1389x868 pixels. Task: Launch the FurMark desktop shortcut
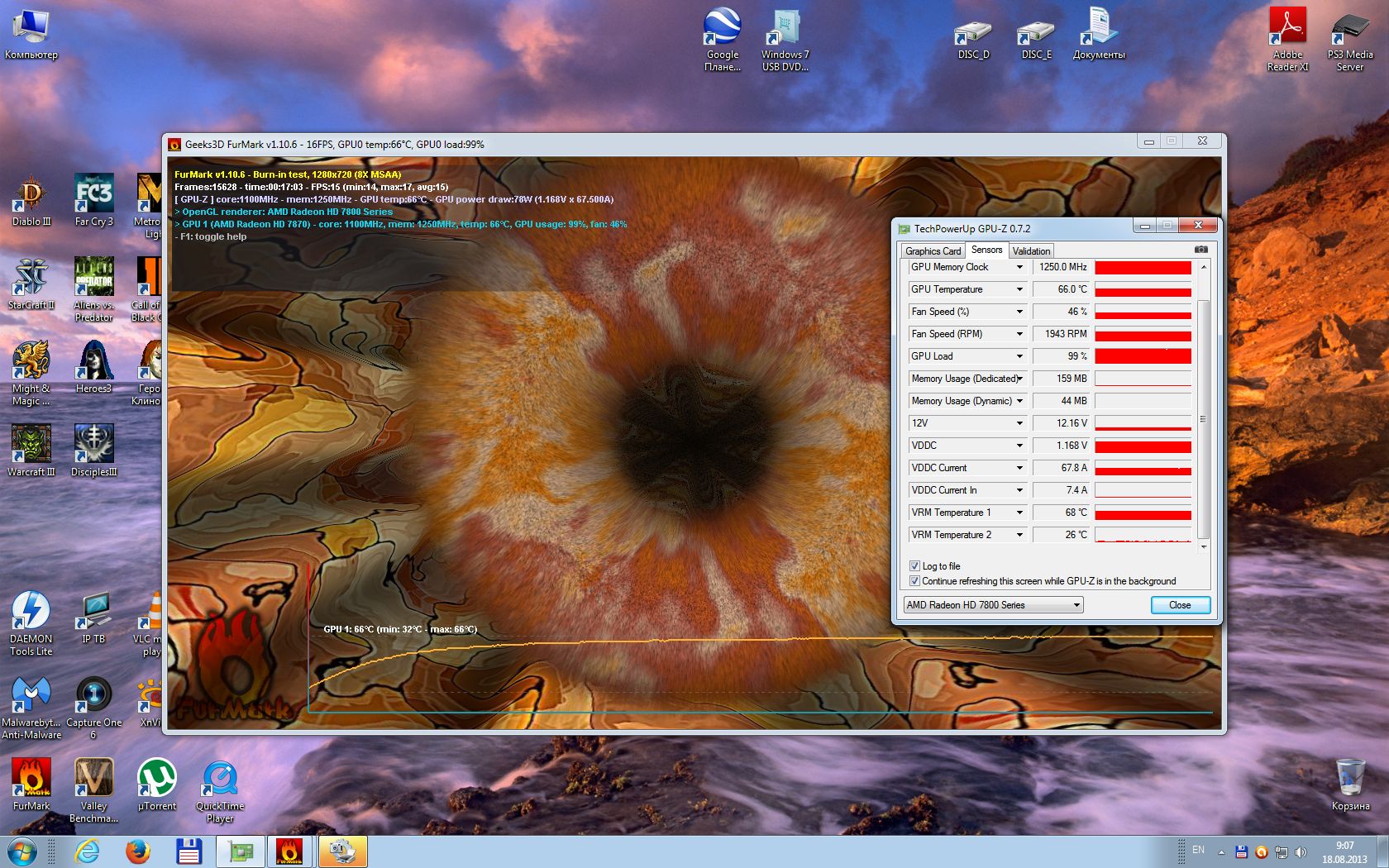[x=31, y=785]
